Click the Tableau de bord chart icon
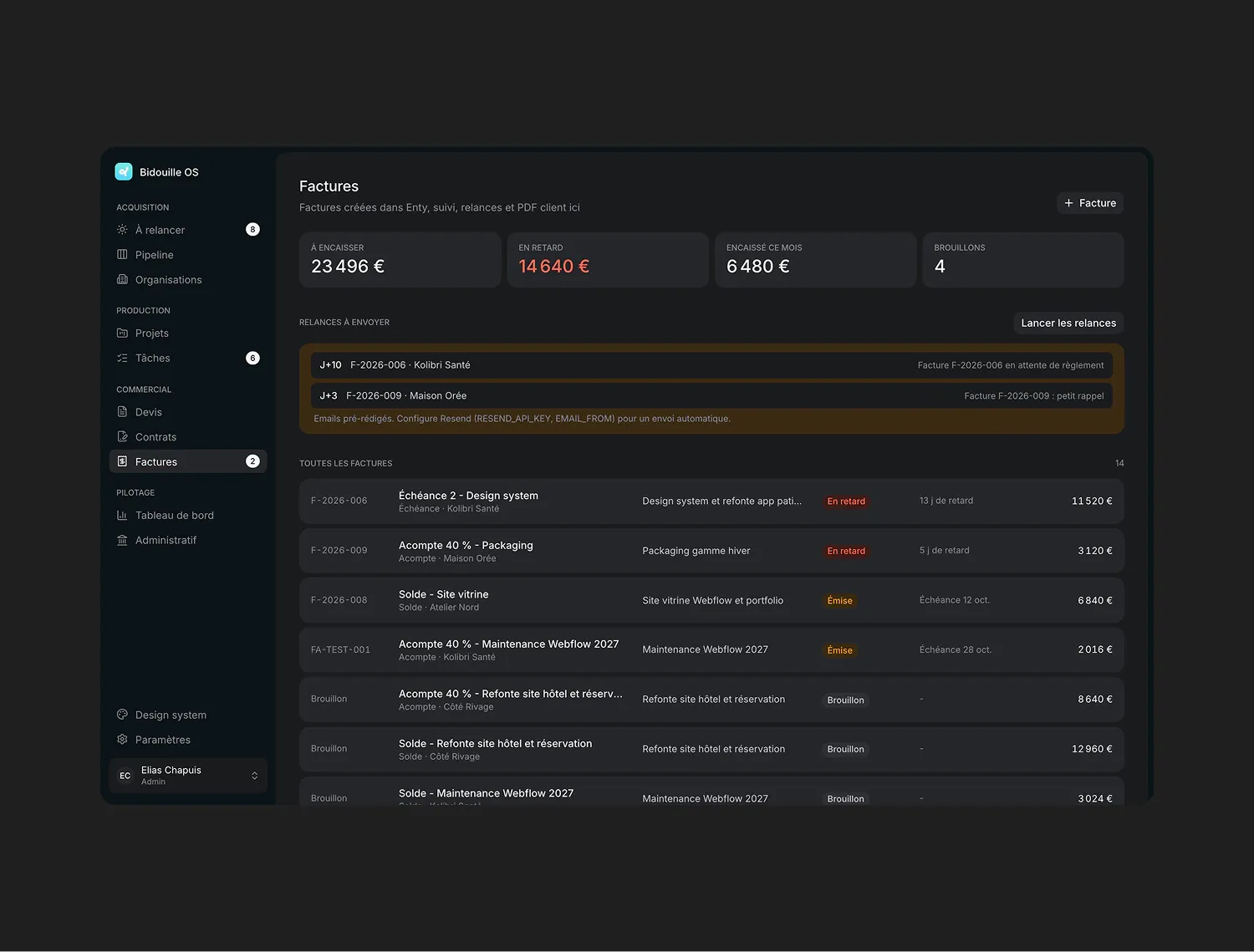This screenshot has width=1254, height=952. click(122, 515)
